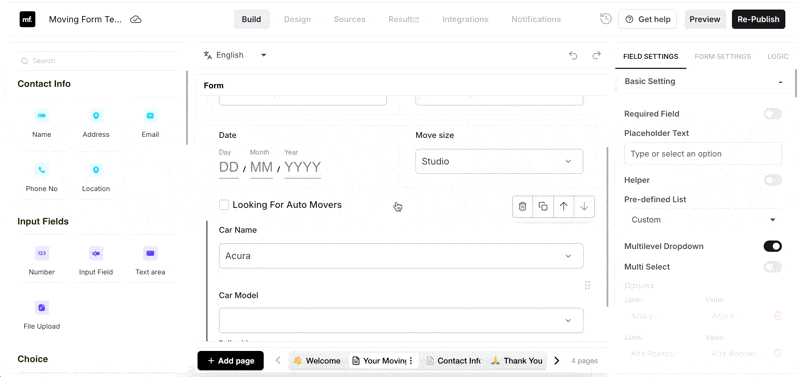Delete the field with trash icon
Screen dimensions: 800x377
pos(522,206)
